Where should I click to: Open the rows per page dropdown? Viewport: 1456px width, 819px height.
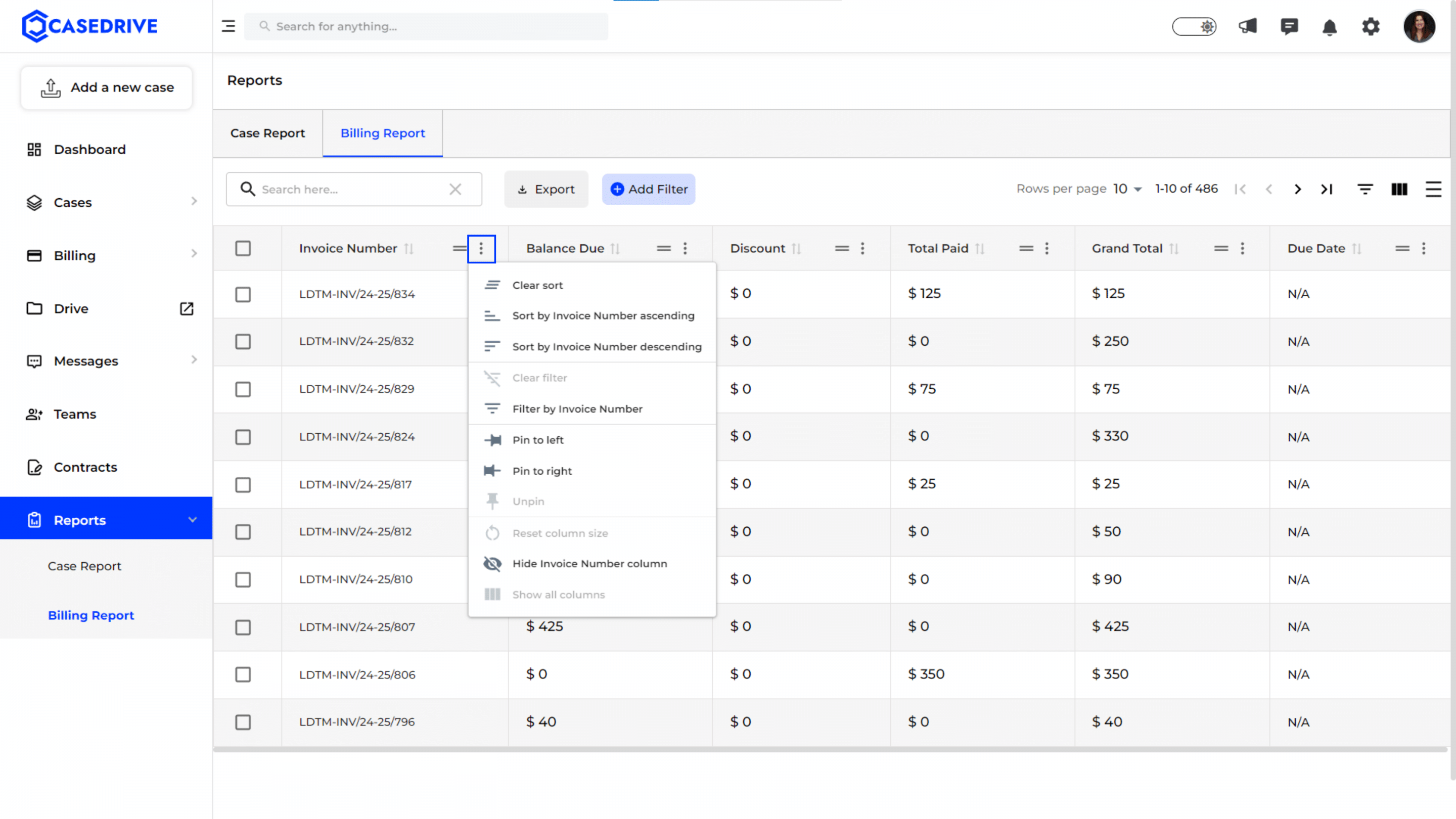click(x=1127, y=189)
